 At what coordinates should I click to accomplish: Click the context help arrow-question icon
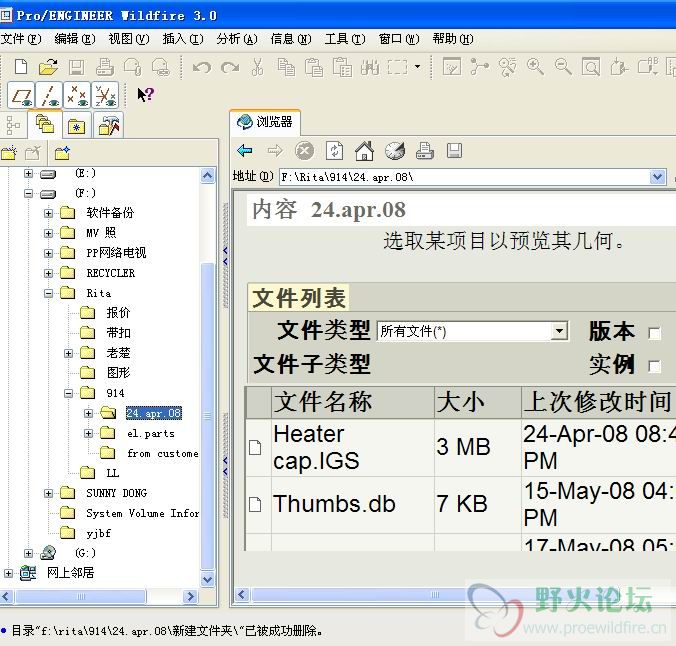[x=146, y=94]
